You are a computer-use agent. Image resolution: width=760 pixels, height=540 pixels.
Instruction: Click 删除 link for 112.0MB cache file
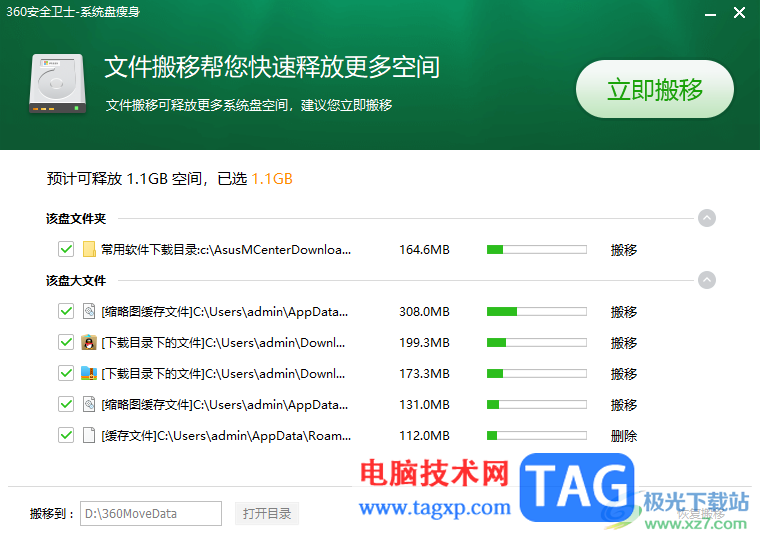tap(623, 436)
